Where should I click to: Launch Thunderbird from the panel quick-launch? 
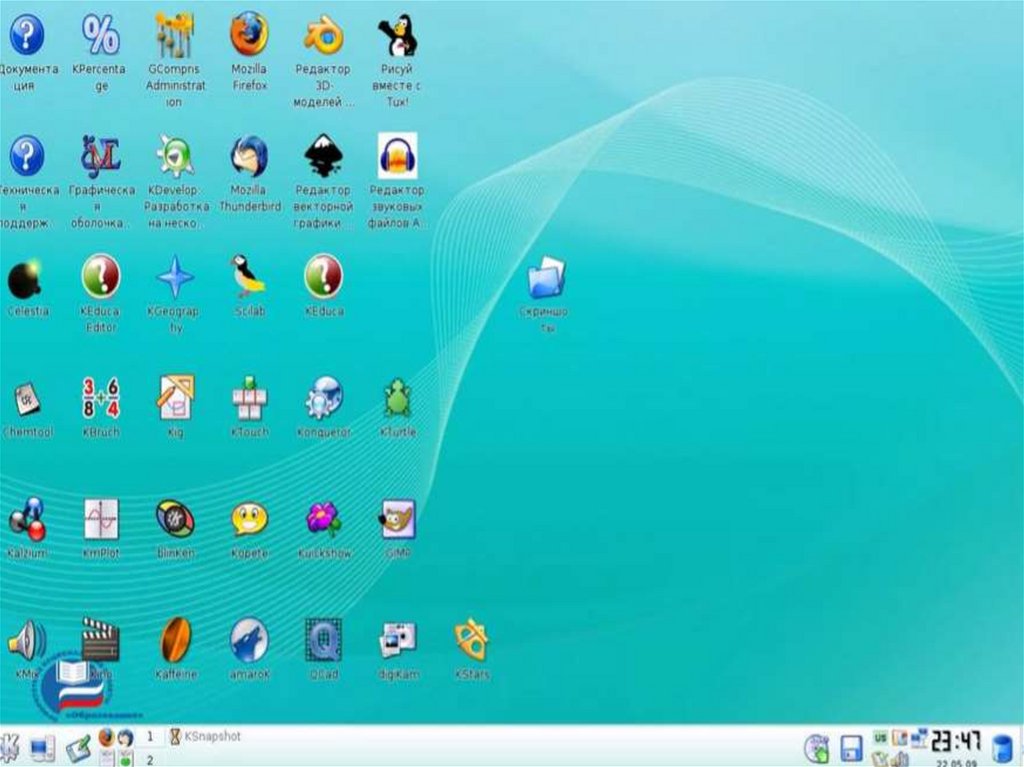tap(125, 738)
